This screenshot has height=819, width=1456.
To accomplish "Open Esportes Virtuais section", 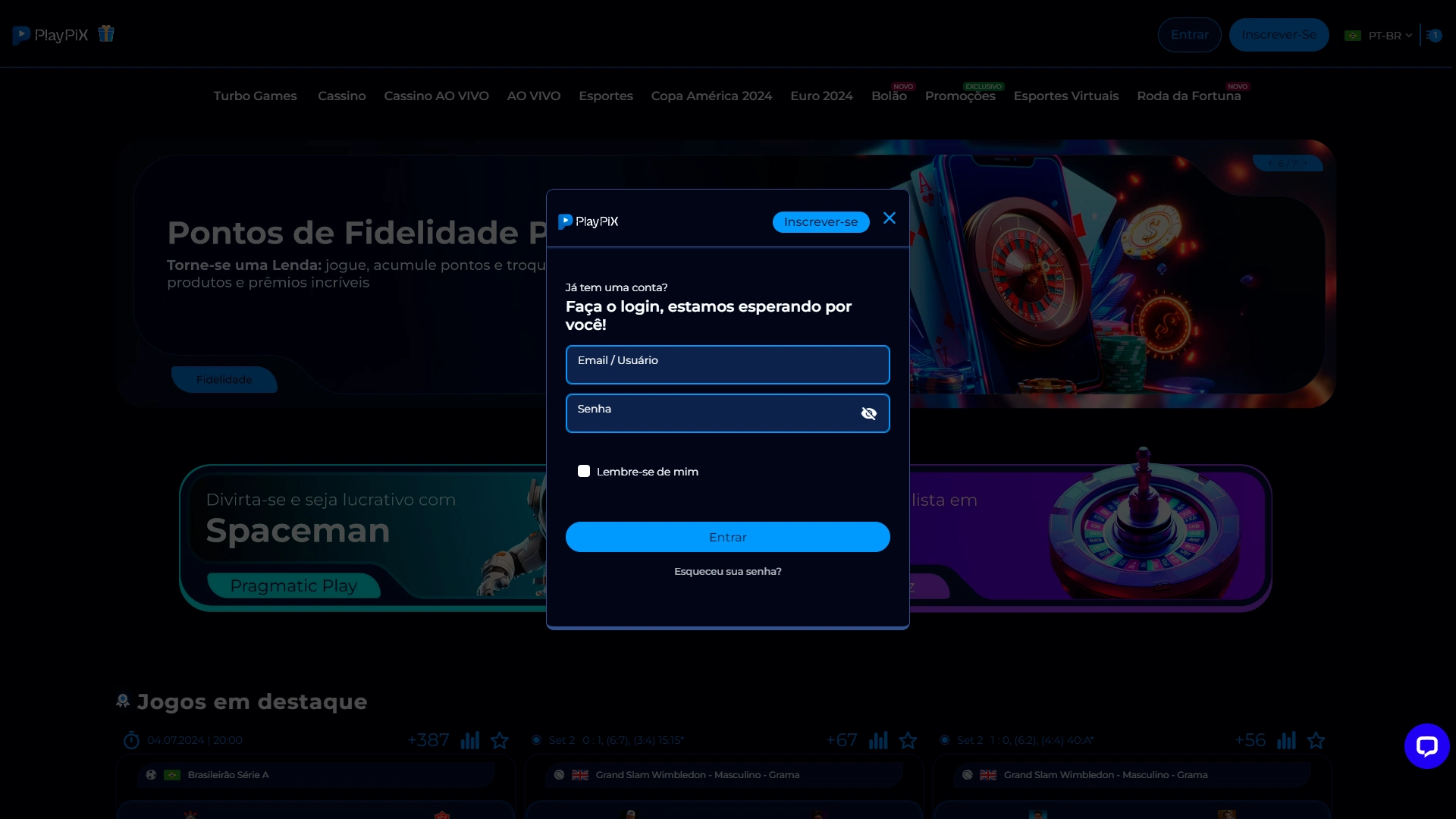I will [x=1065, y=96].
